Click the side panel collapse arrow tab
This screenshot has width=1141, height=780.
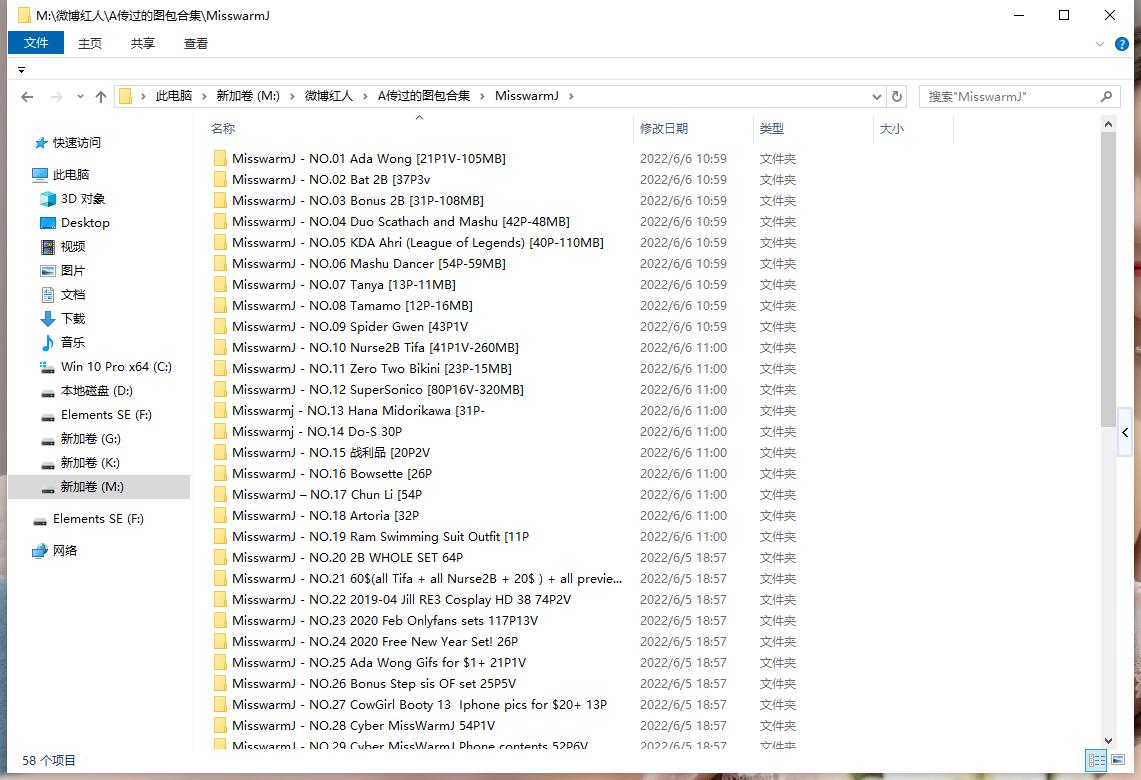[x=1125, y=432]
